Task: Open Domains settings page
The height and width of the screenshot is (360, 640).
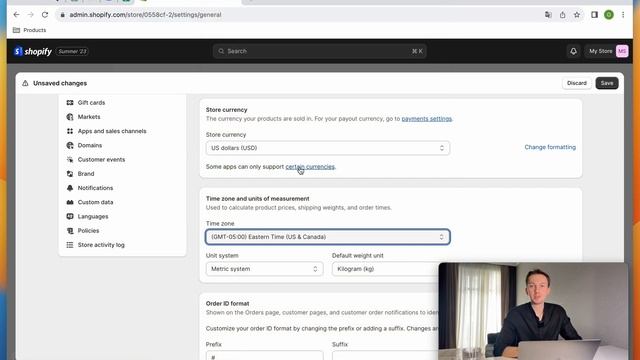Action: [90, 145]
